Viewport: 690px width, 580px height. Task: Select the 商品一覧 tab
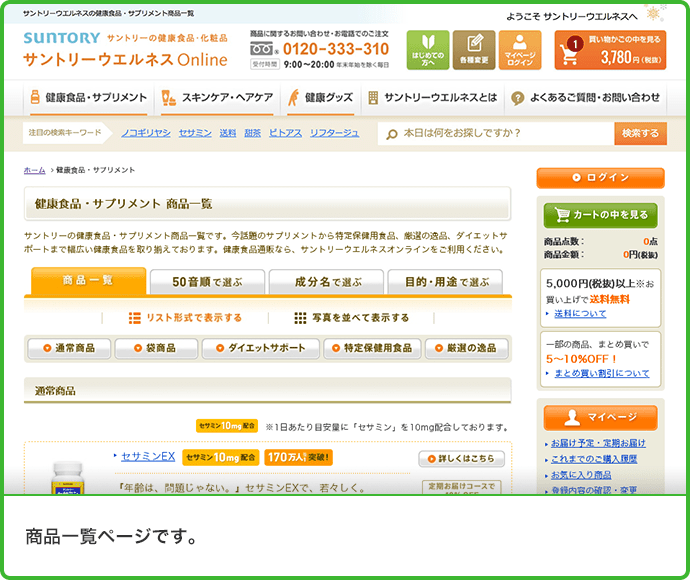pyautogui.click(x=88, y=281)
